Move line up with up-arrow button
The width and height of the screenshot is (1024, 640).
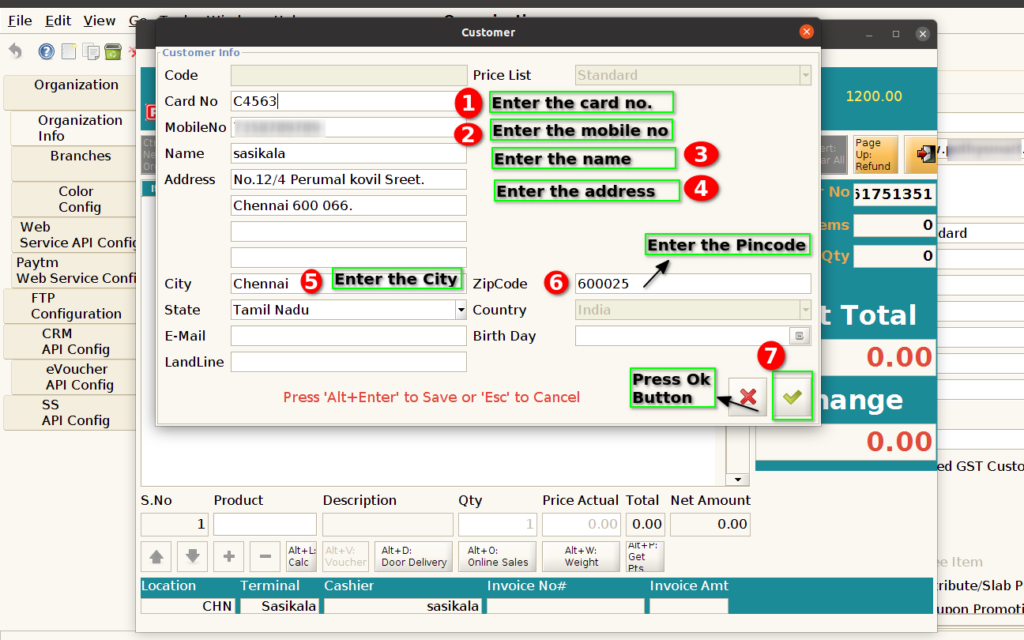coord(156,556)
